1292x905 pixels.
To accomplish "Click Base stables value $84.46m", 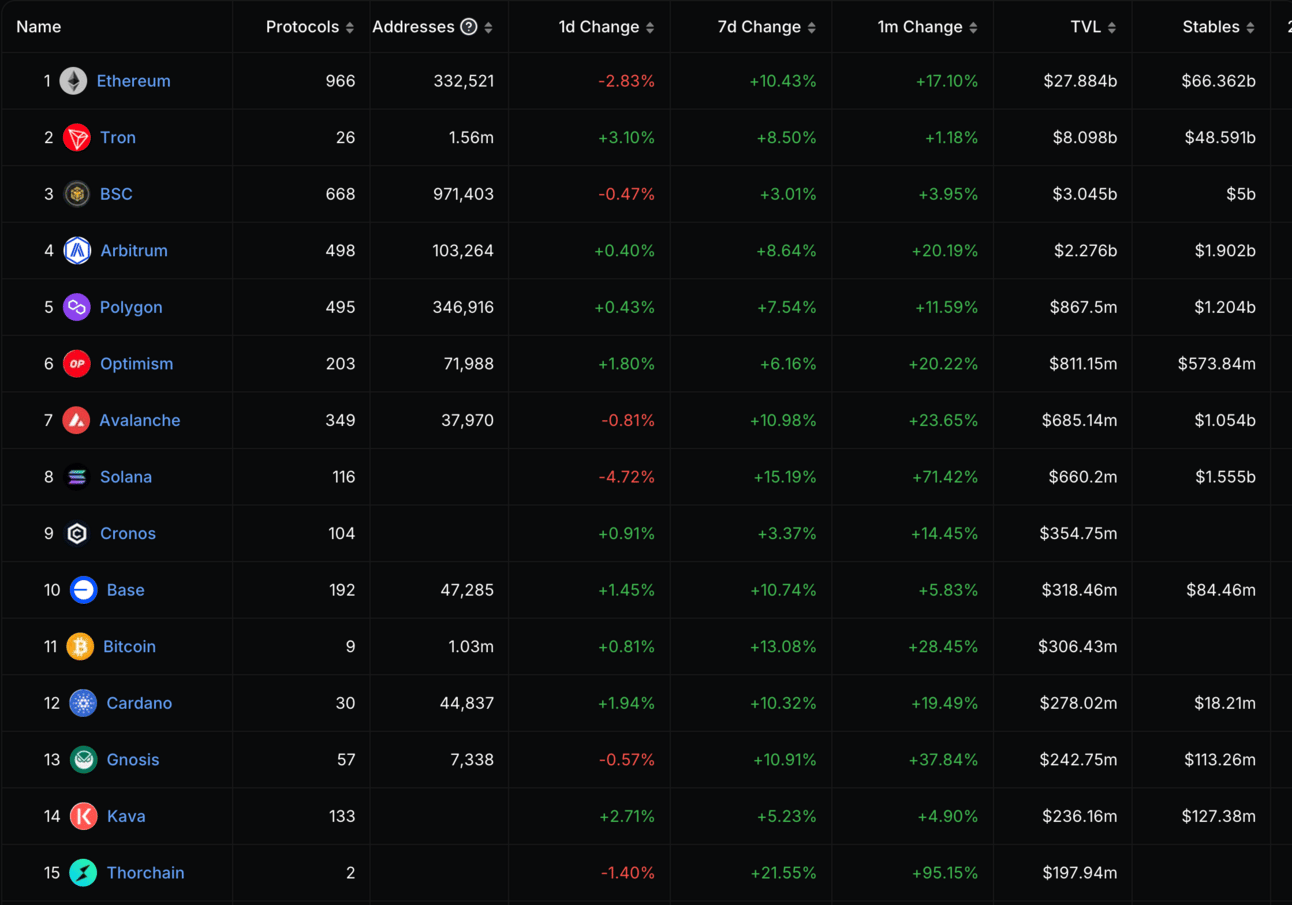I will [x=1221, y=590].
